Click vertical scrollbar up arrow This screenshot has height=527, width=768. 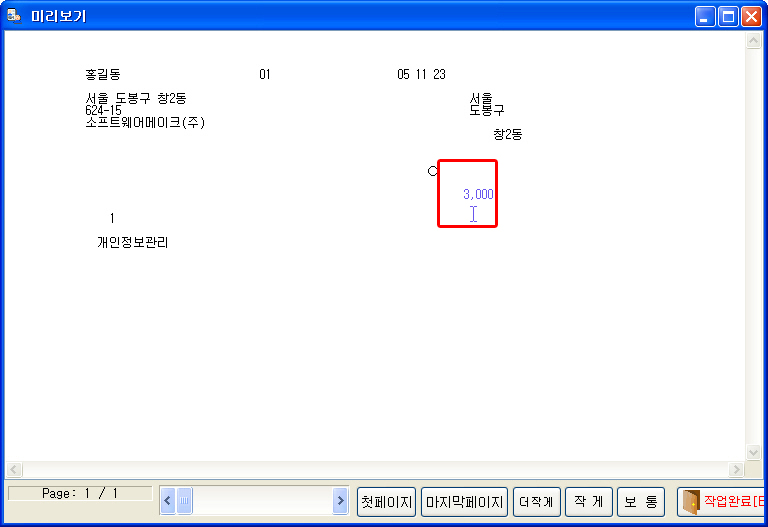click(753, 41)
